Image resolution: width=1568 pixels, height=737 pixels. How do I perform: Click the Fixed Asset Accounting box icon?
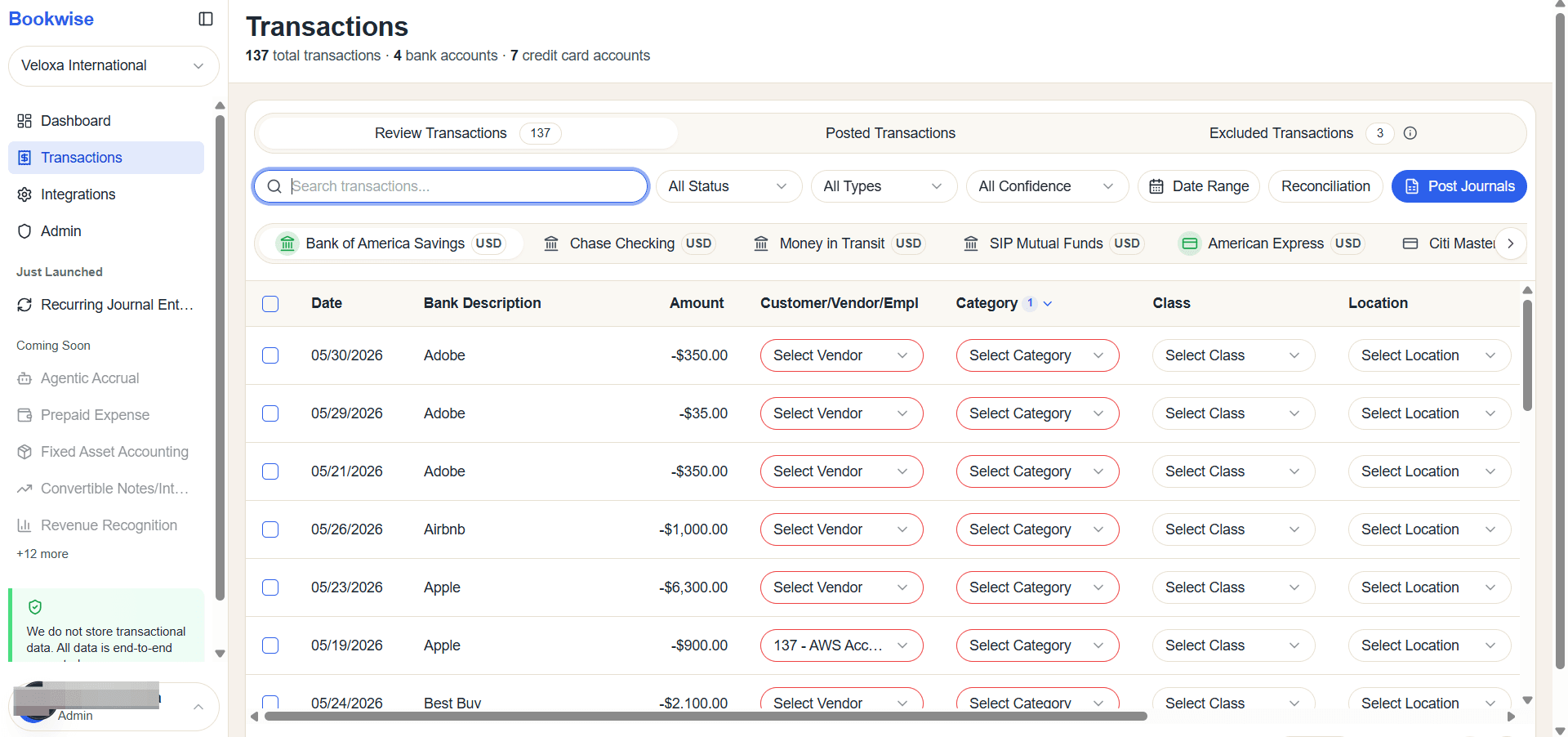[x=24, y=452]
